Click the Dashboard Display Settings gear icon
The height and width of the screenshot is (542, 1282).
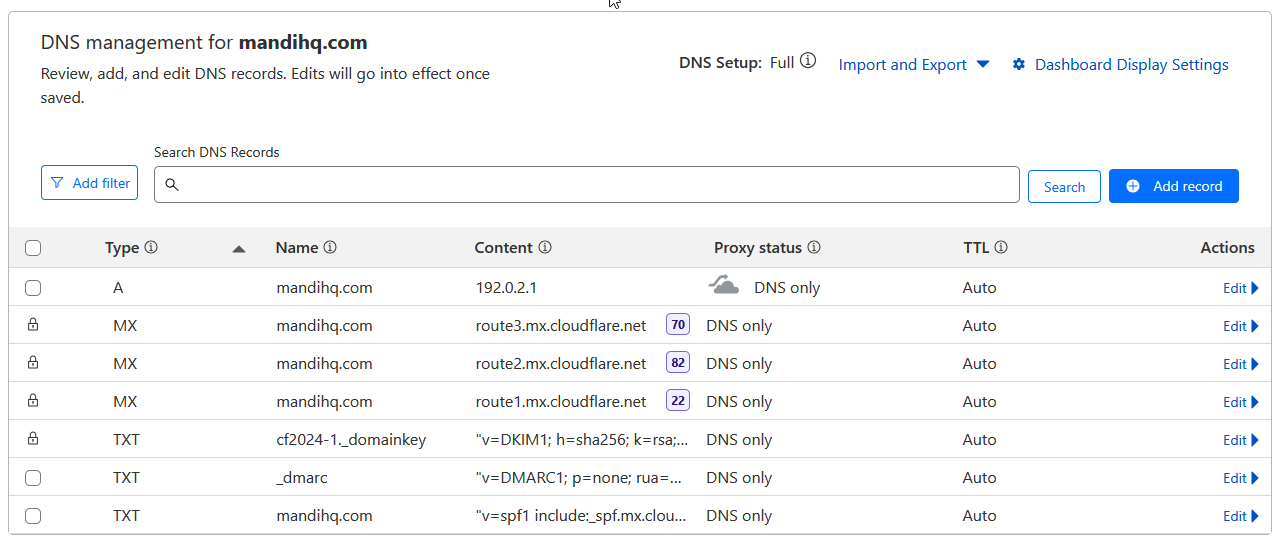click(1019, 65)
